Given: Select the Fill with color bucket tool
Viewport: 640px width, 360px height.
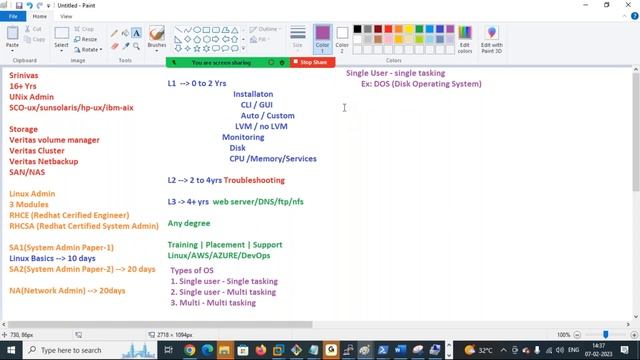Looking at the screenshot, I should (125, 33).
